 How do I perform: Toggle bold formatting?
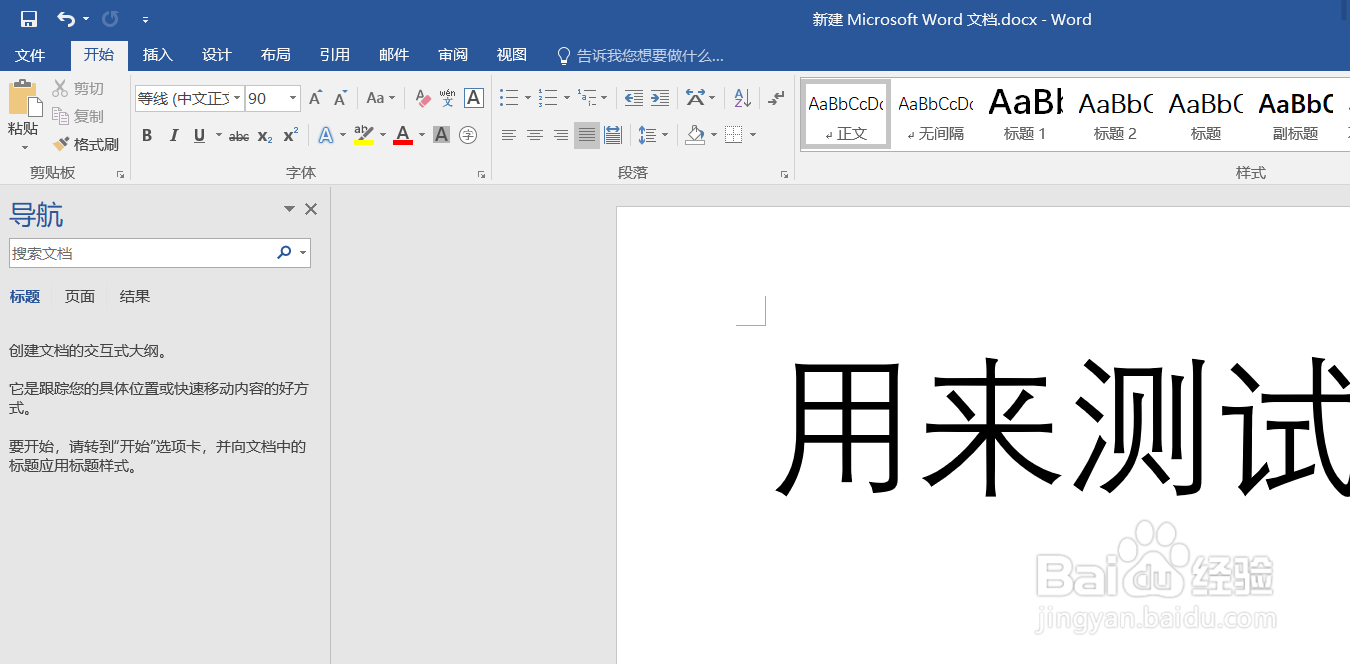146,135
